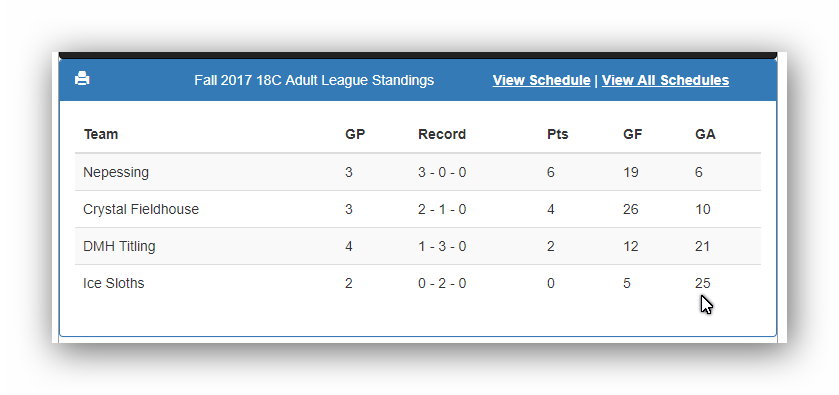Click Nepessing's 19 goals for value
The width and height of the screenshot is (839, 395).
click(631, 172)
